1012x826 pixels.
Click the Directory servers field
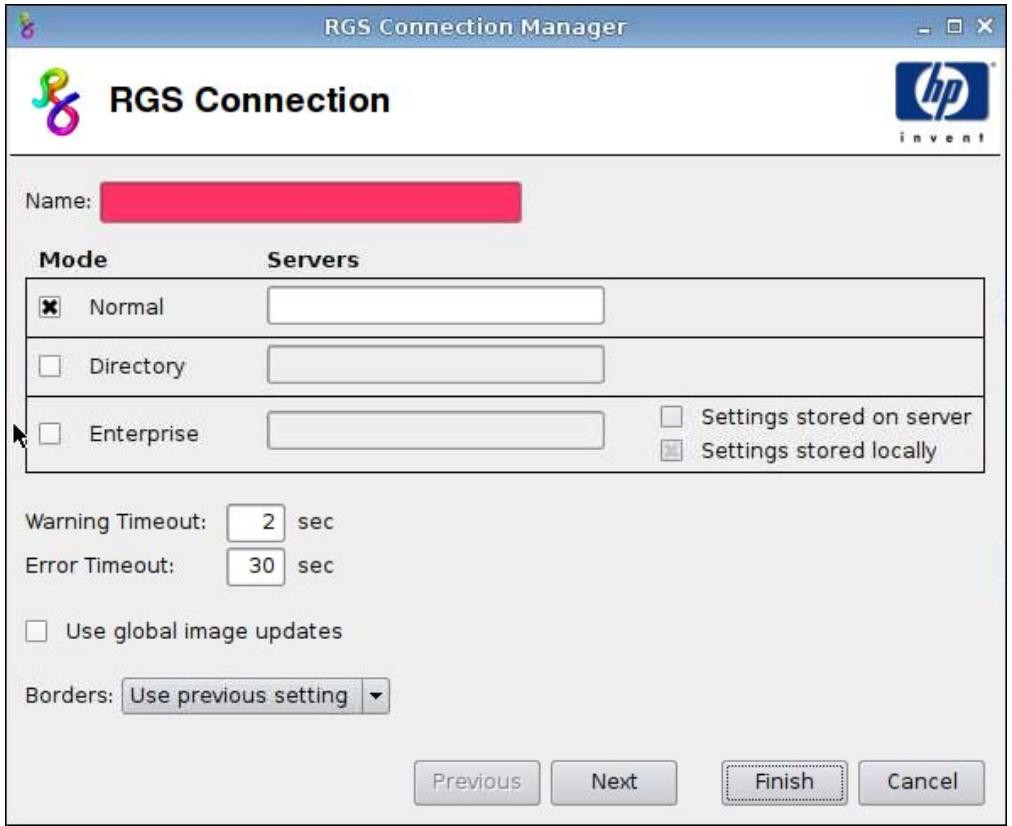(x=436, y=365)
